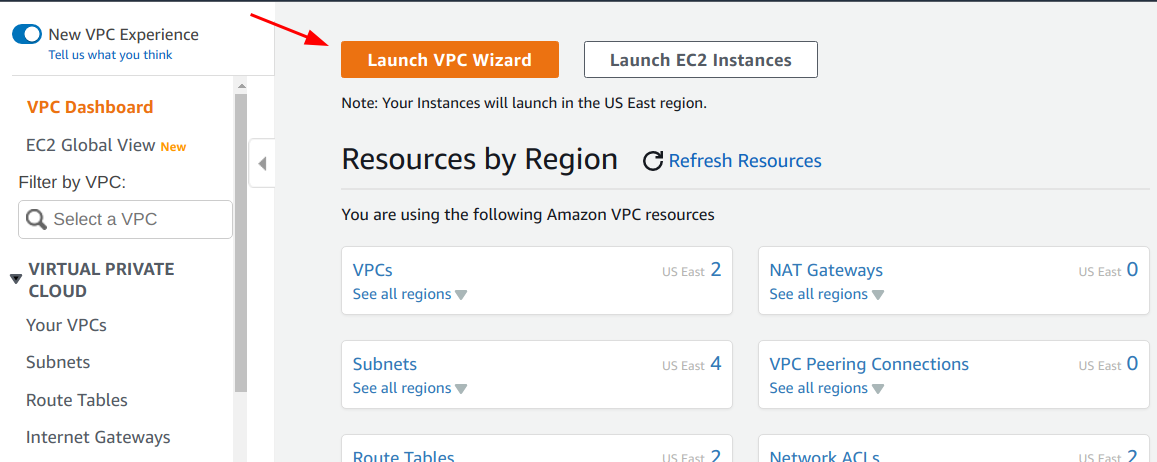Open the 'Tell us what you think' link
Image resolution: width=1157 pixels, height=462 pixels.
110,55
